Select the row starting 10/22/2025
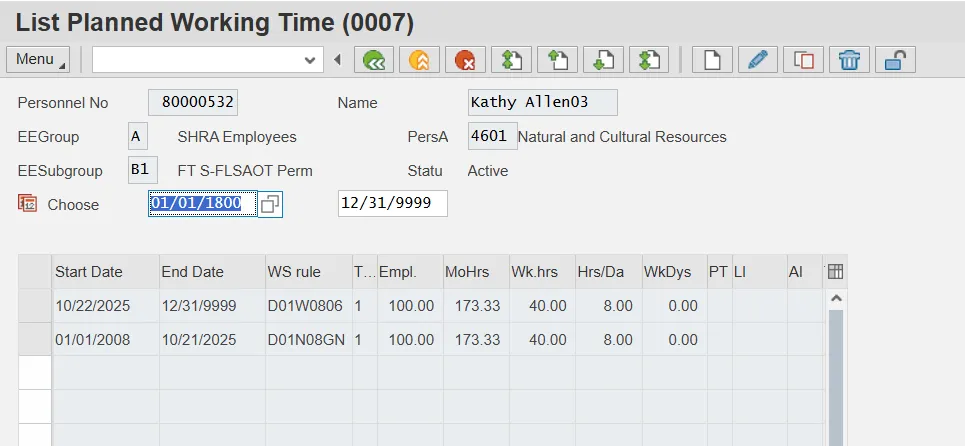 35,305
